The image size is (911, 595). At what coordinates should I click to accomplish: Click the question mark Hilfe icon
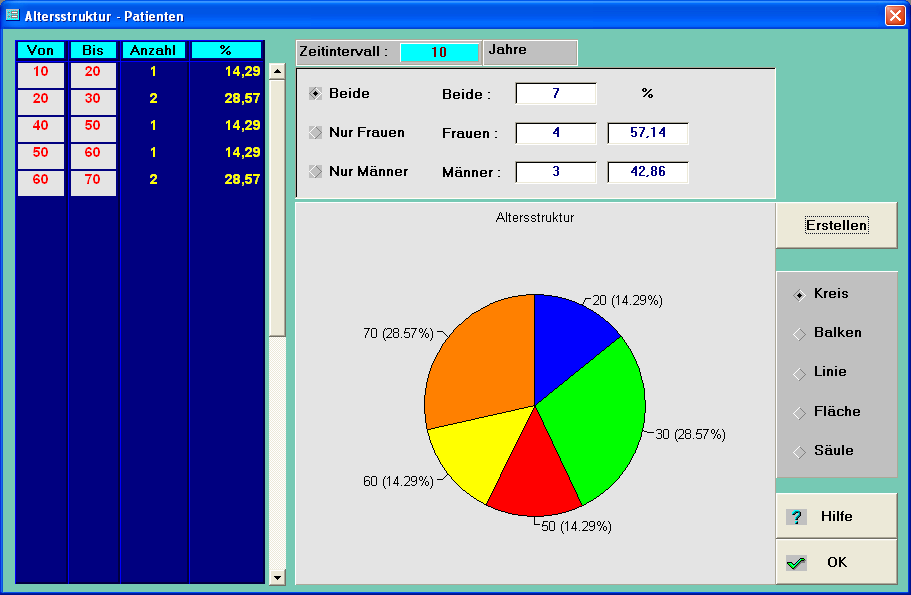[796, 517]
